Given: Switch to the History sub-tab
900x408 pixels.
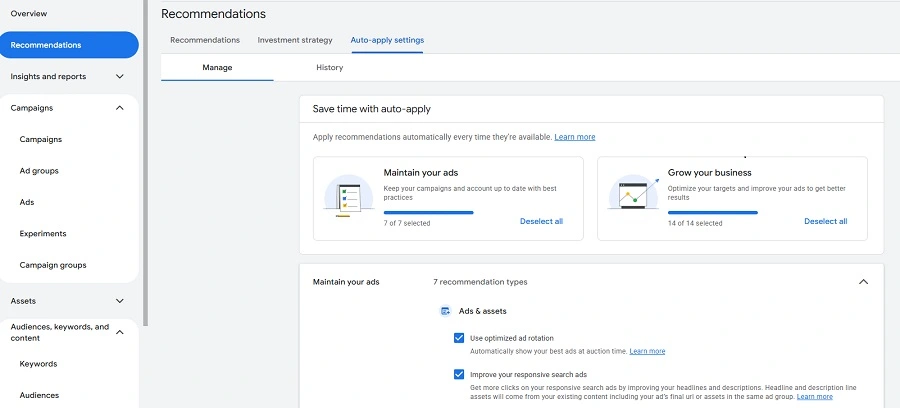Looking at the screenshot, I should coord(329,68).
